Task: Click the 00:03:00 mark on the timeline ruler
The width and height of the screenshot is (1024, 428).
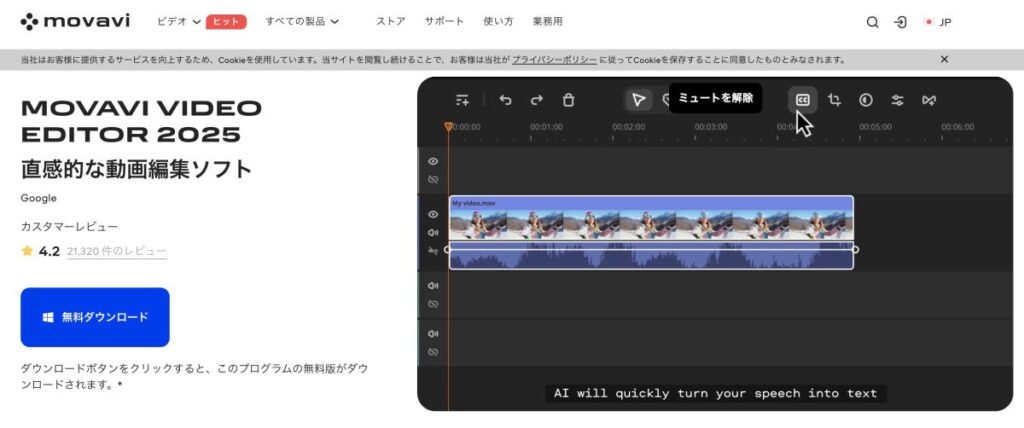Action: 711,127
